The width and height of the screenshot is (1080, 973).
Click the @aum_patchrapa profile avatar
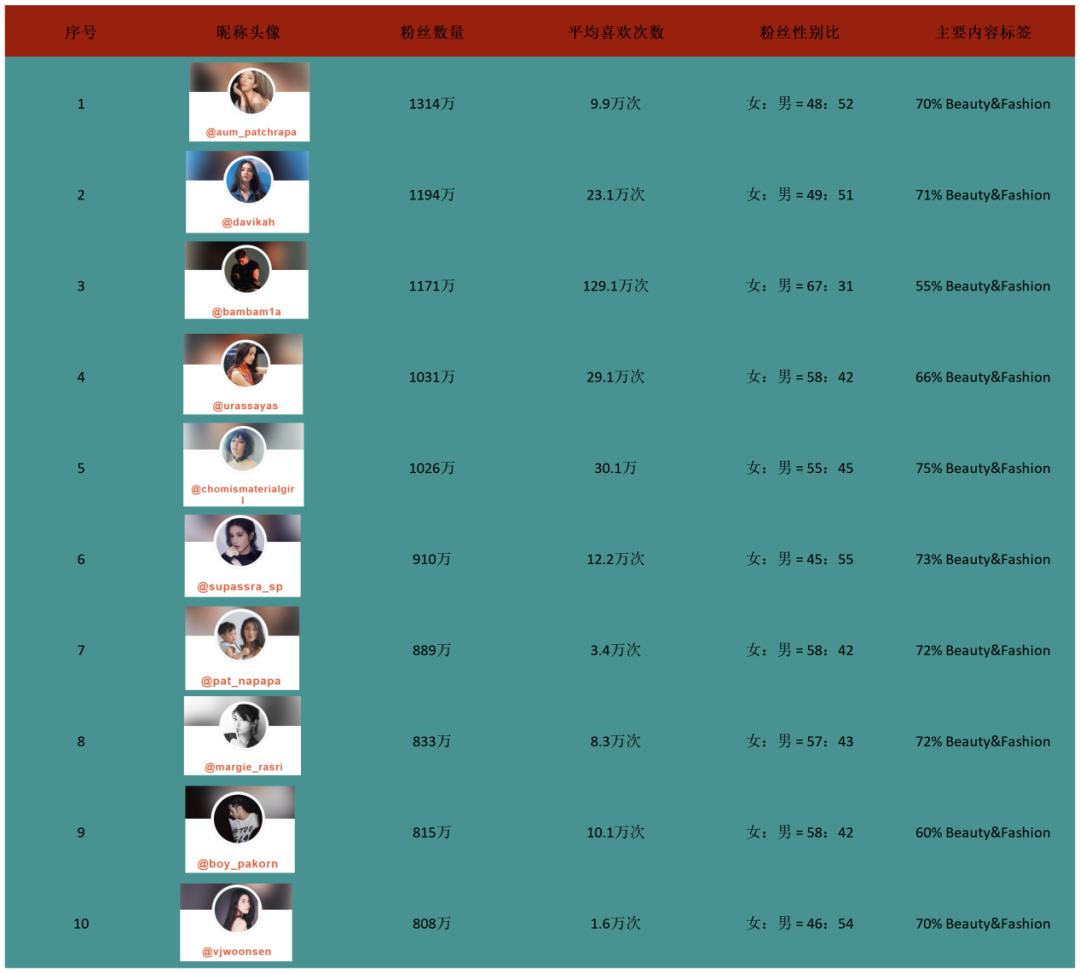click(251, 92)
